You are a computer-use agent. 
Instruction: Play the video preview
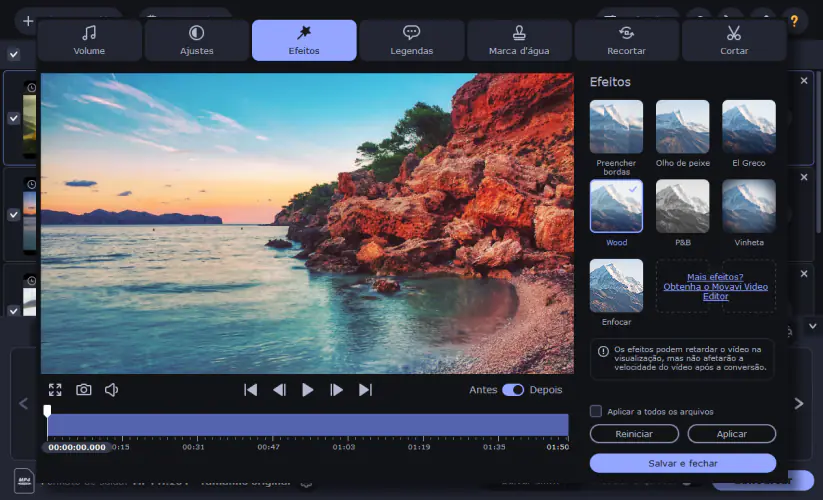[x=308, y=390]
